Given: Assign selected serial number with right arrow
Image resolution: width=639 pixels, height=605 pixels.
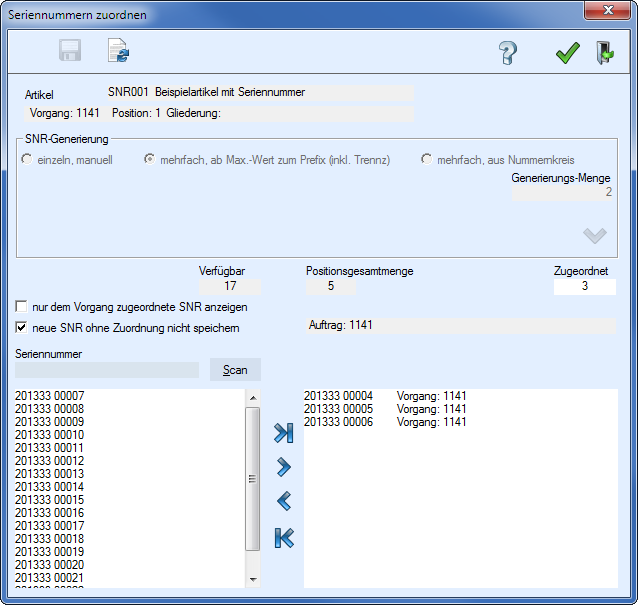Looking at the screenshot, I should click(x=283, y=467).
